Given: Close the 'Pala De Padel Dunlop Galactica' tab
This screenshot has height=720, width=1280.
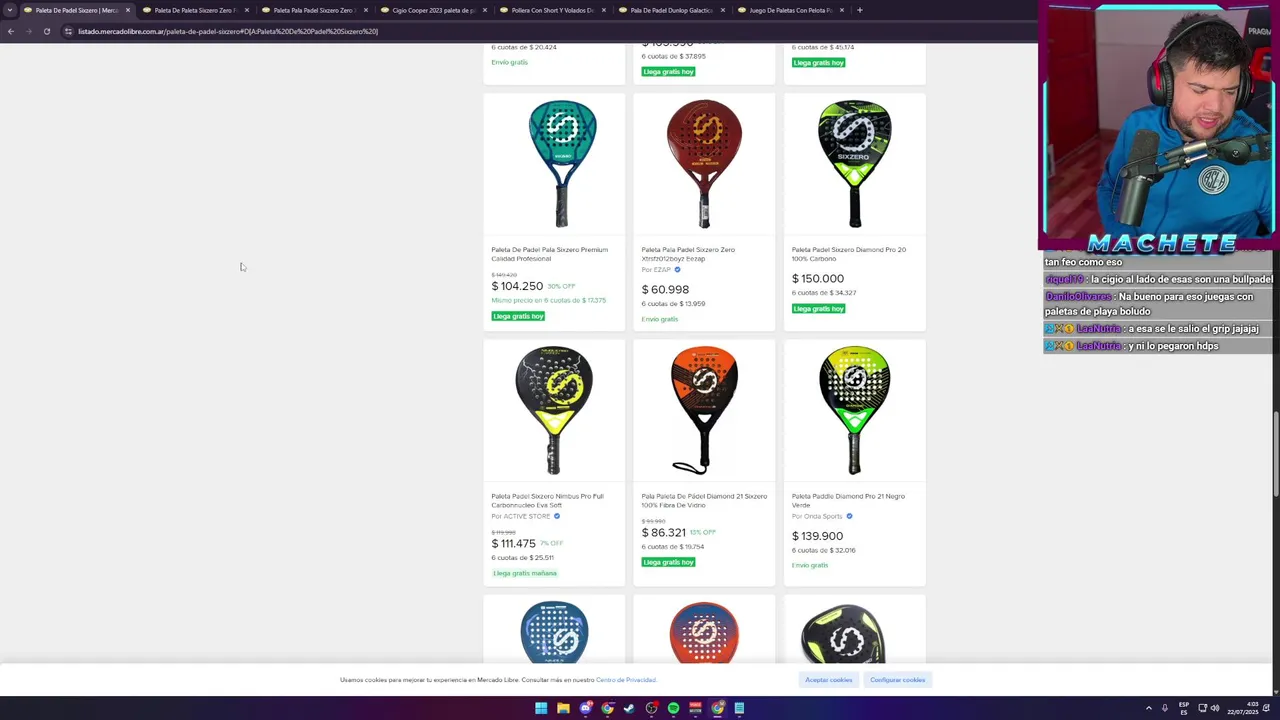Looking at the screenshot, I should click(723, 10).
